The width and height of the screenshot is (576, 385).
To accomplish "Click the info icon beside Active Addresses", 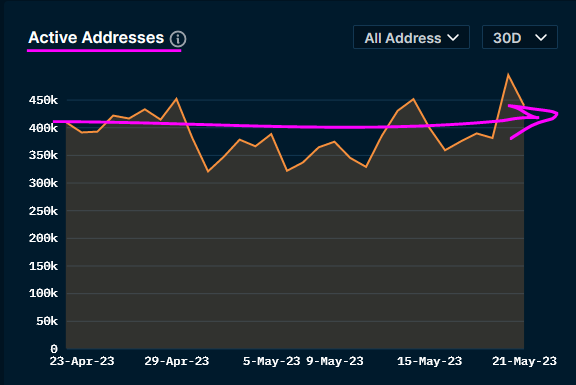I will 178,39.
